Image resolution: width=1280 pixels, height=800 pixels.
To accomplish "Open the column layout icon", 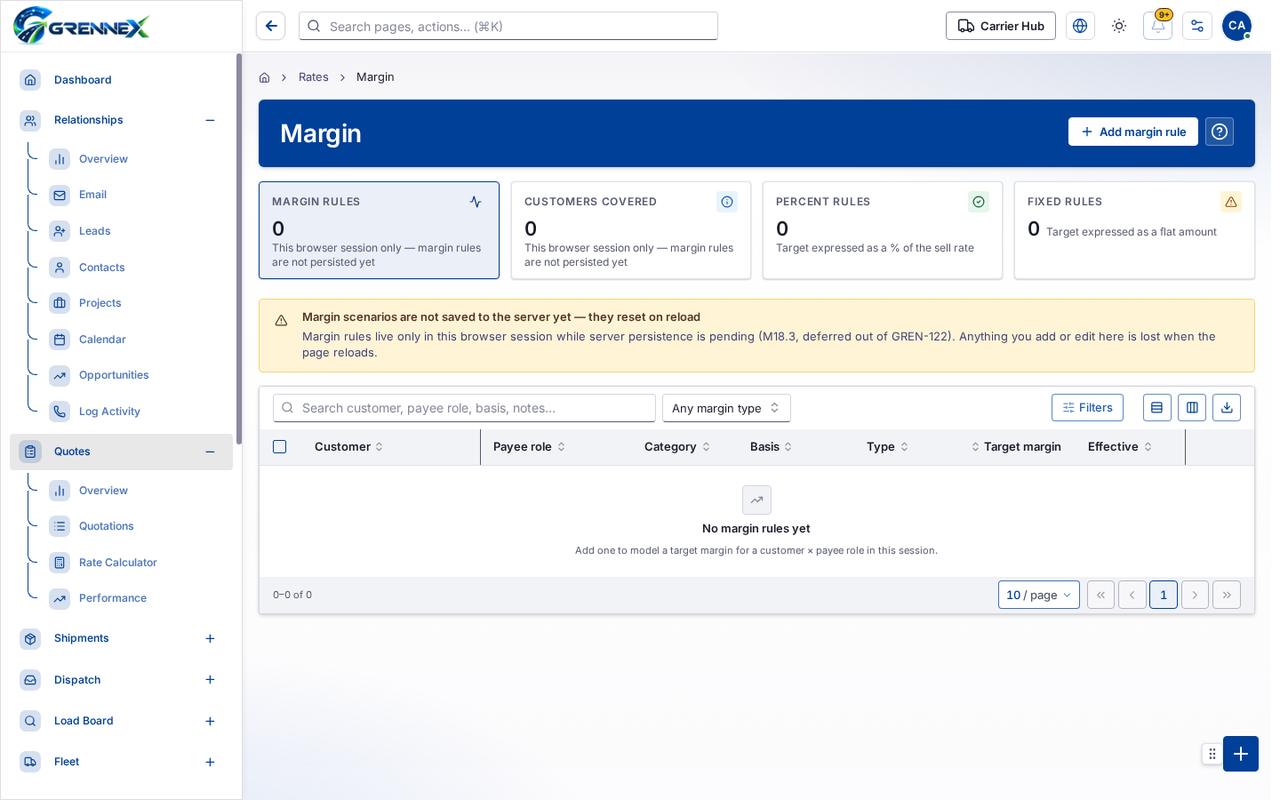I will [x=1192, y=408].
